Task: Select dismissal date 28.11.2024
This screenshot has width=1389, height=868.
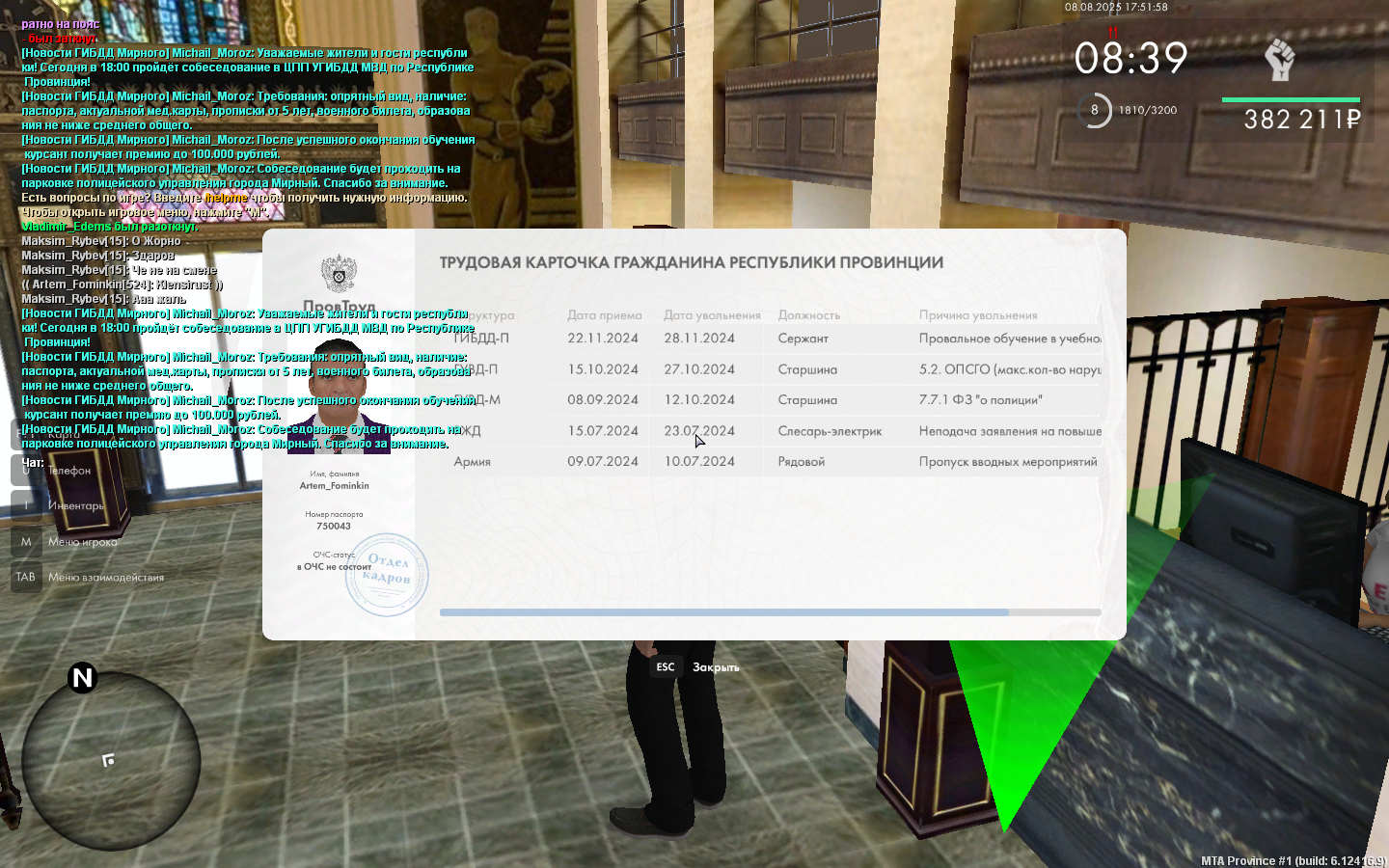Action: [699, 339]
